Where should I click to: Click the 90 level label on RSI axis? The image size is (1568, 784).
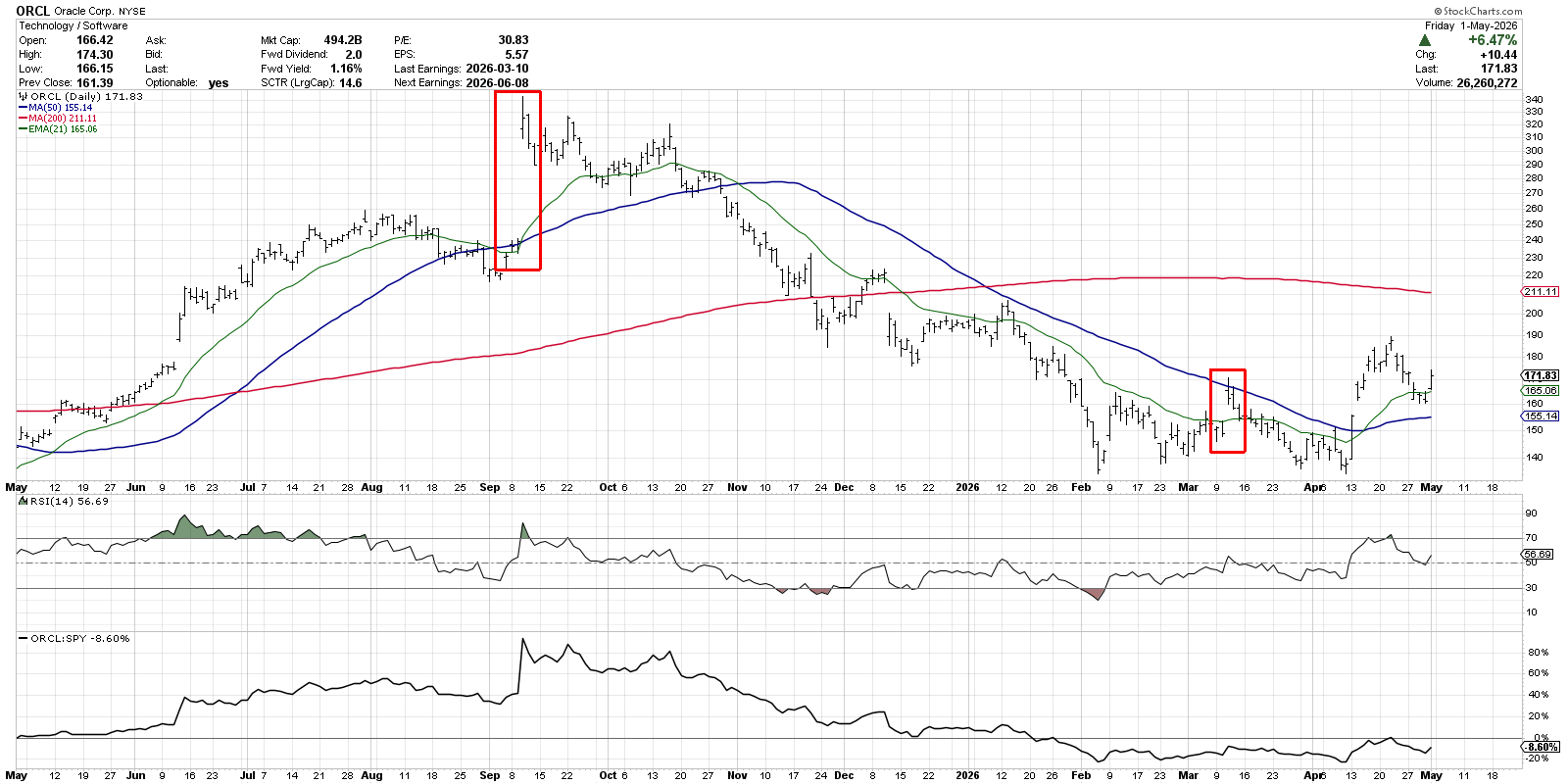point(1531,514)
